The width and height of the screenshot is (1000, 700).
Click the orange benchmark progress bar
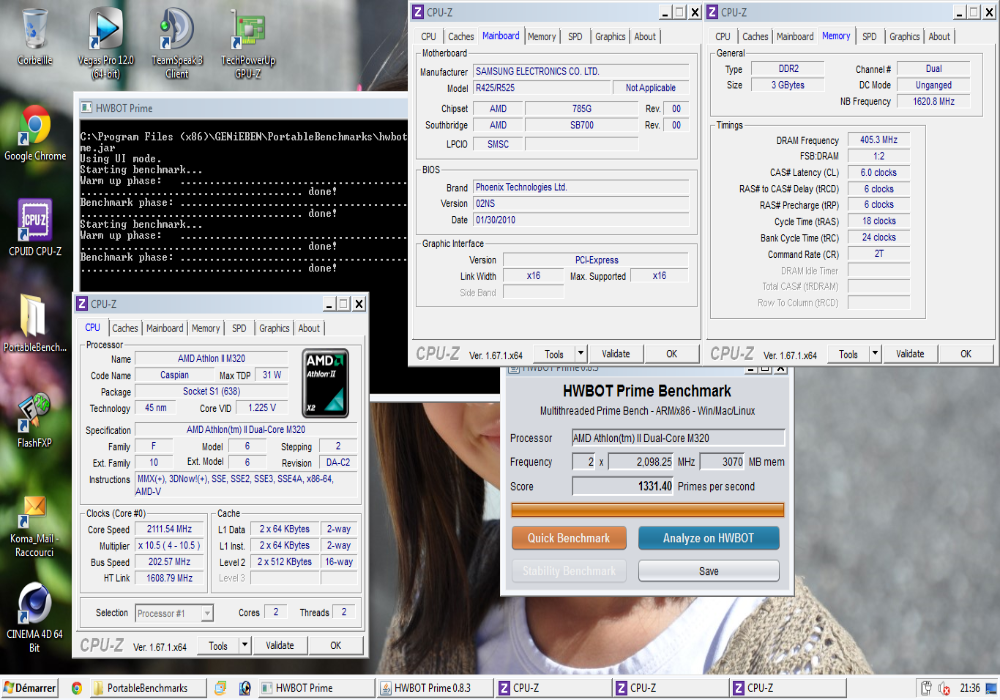coord(647,510)
